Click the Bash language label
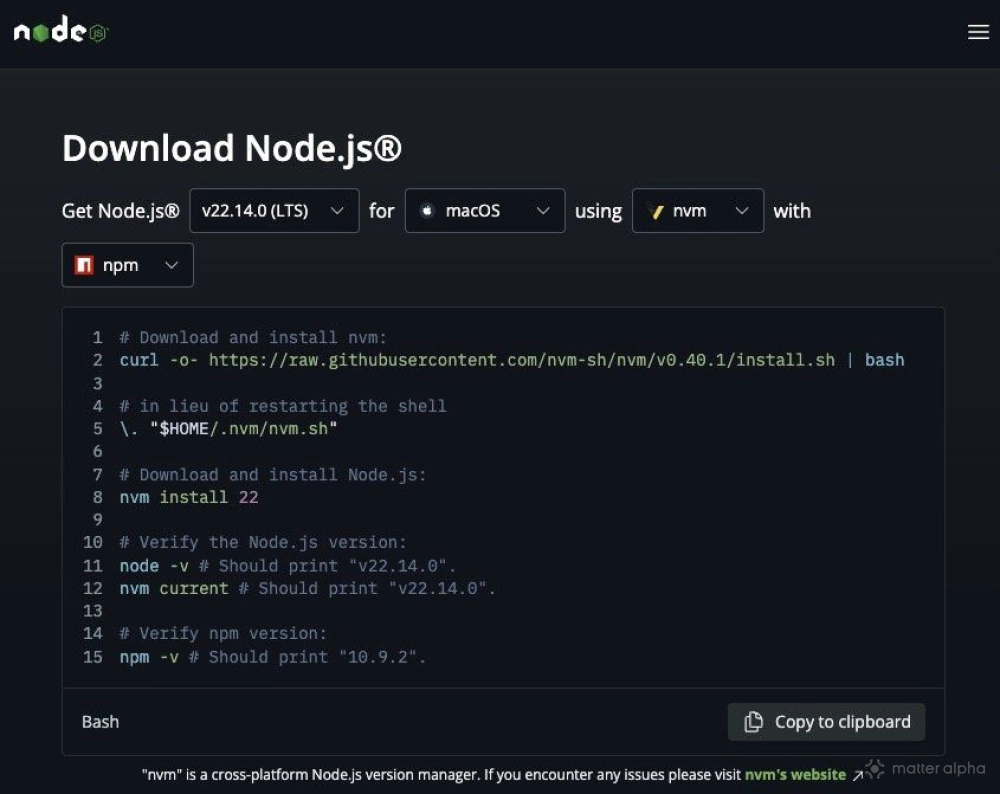Screen dimensions: 1000x794 pos(100,722)
